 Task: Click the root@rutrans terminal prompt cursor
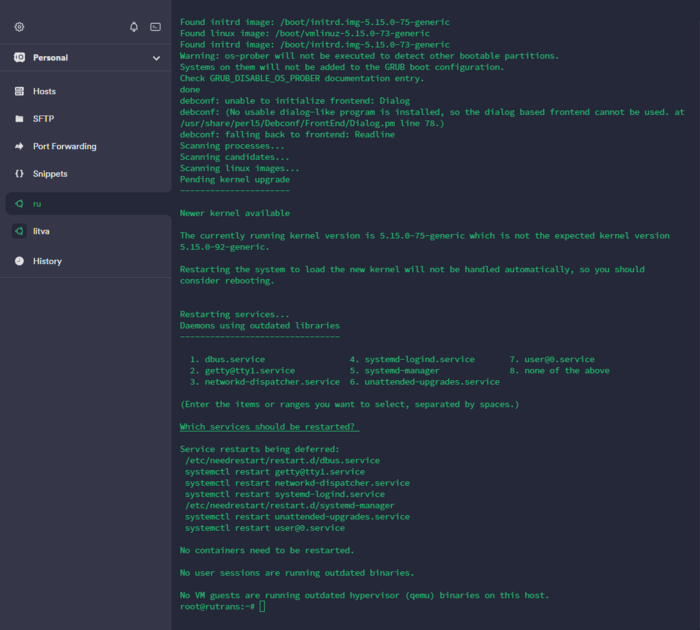pos(263,606)
